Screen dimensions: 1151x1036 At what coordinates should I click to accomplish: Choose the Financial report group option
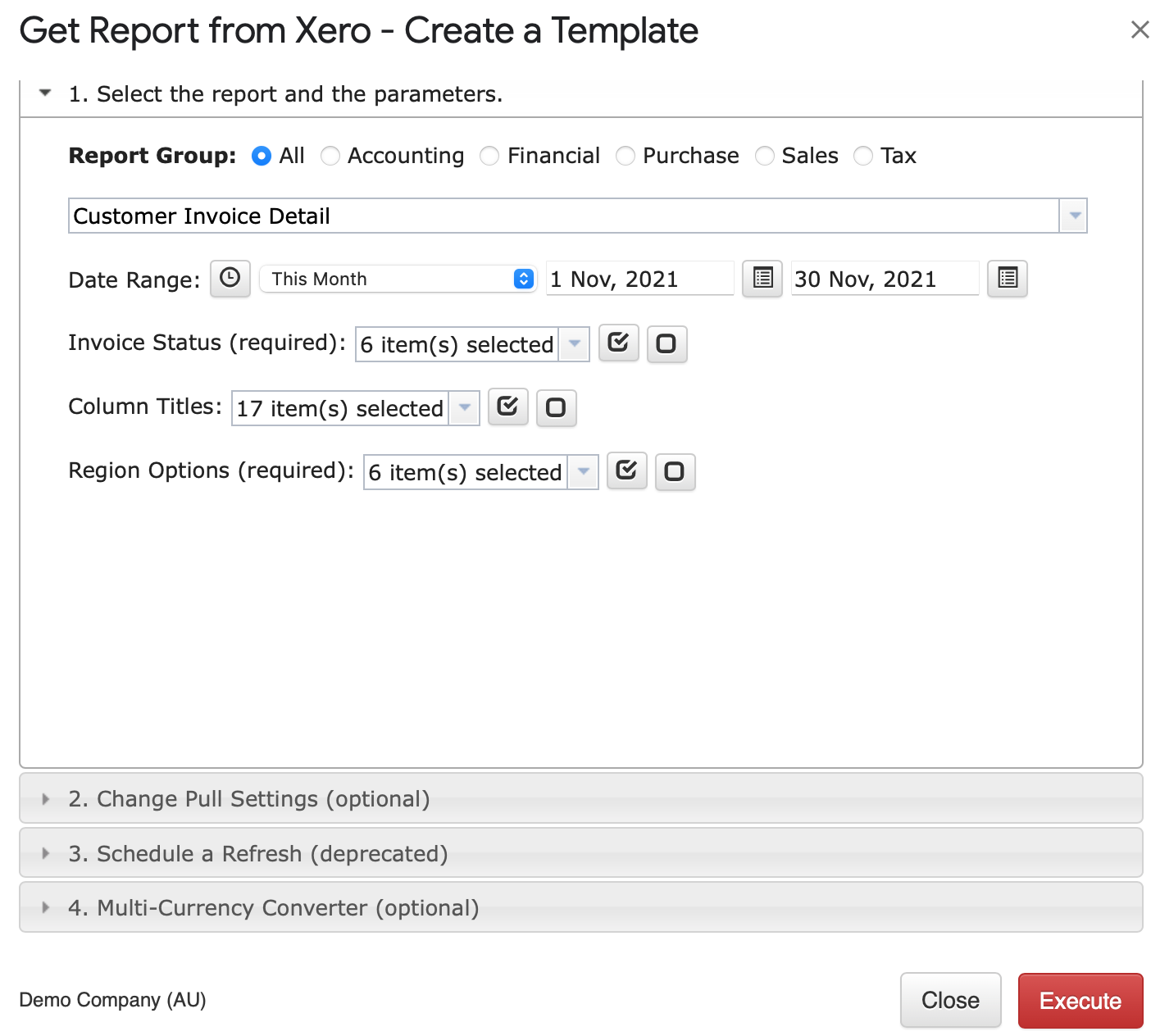[489, 156]
